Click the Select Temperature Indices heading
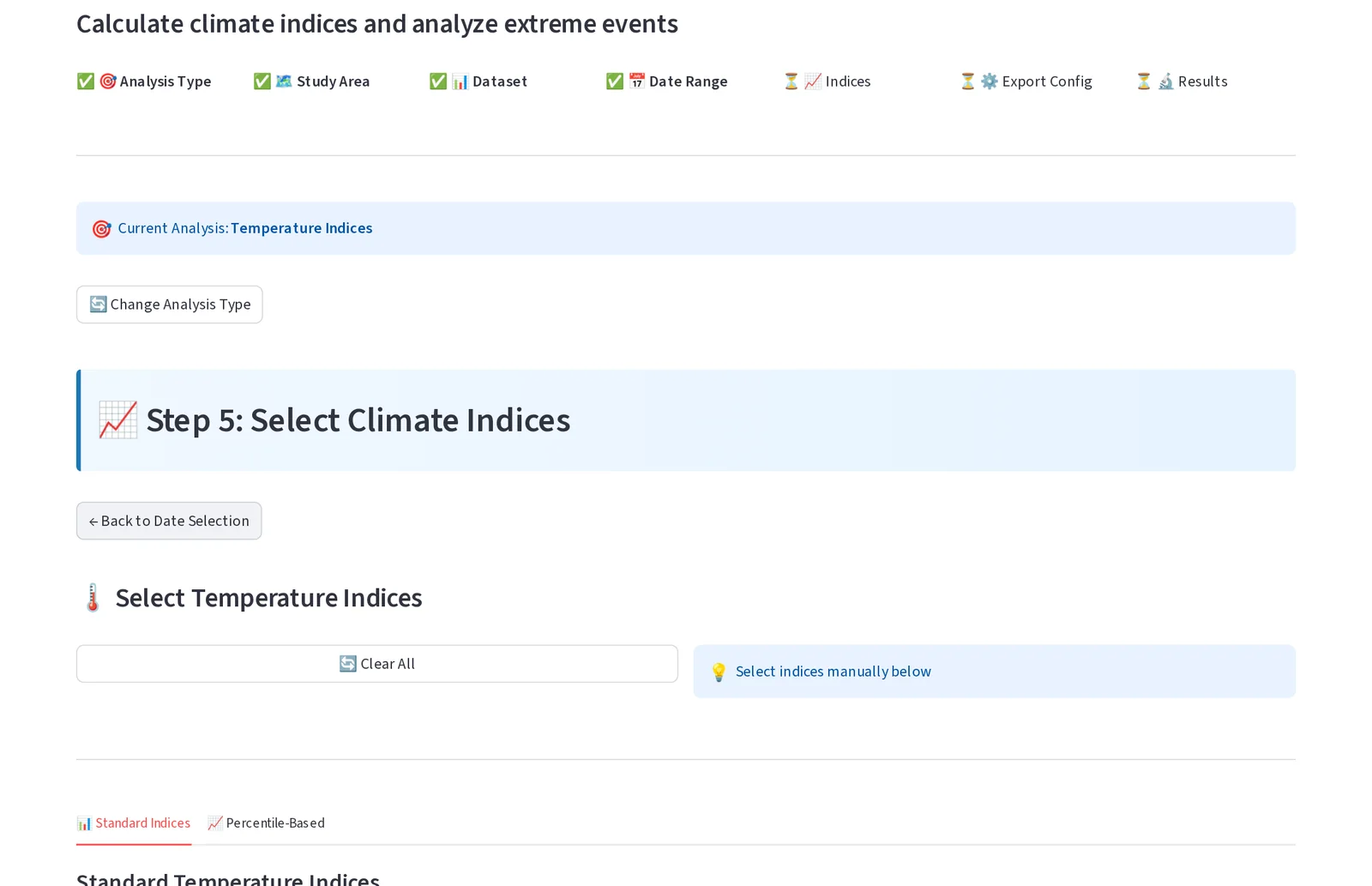The height and width of the screenshot is (886, 1372). tap(269, 598)
